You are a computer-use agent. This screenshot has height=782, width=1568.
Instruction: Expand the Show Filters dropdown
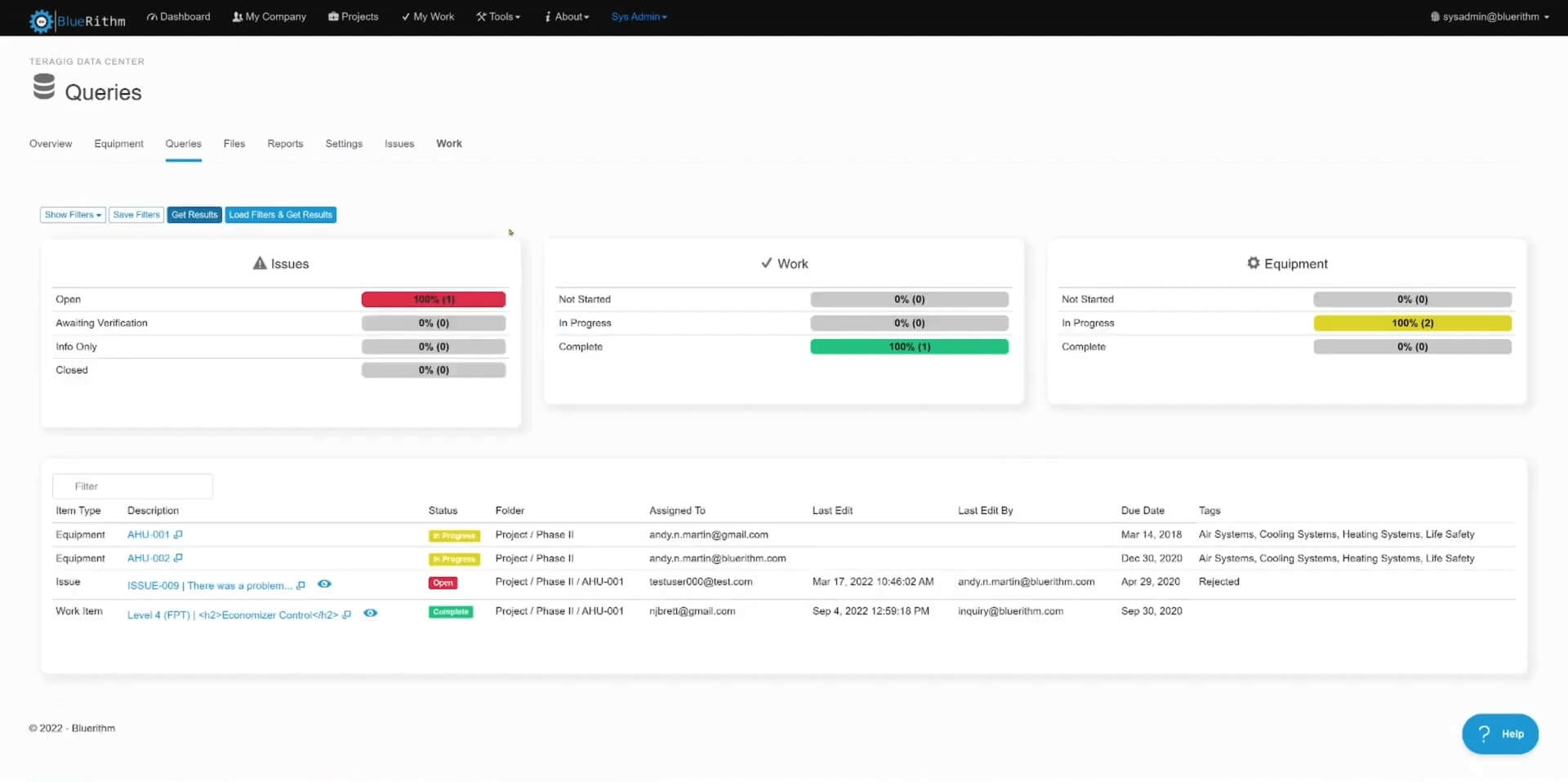coord(73,215)
